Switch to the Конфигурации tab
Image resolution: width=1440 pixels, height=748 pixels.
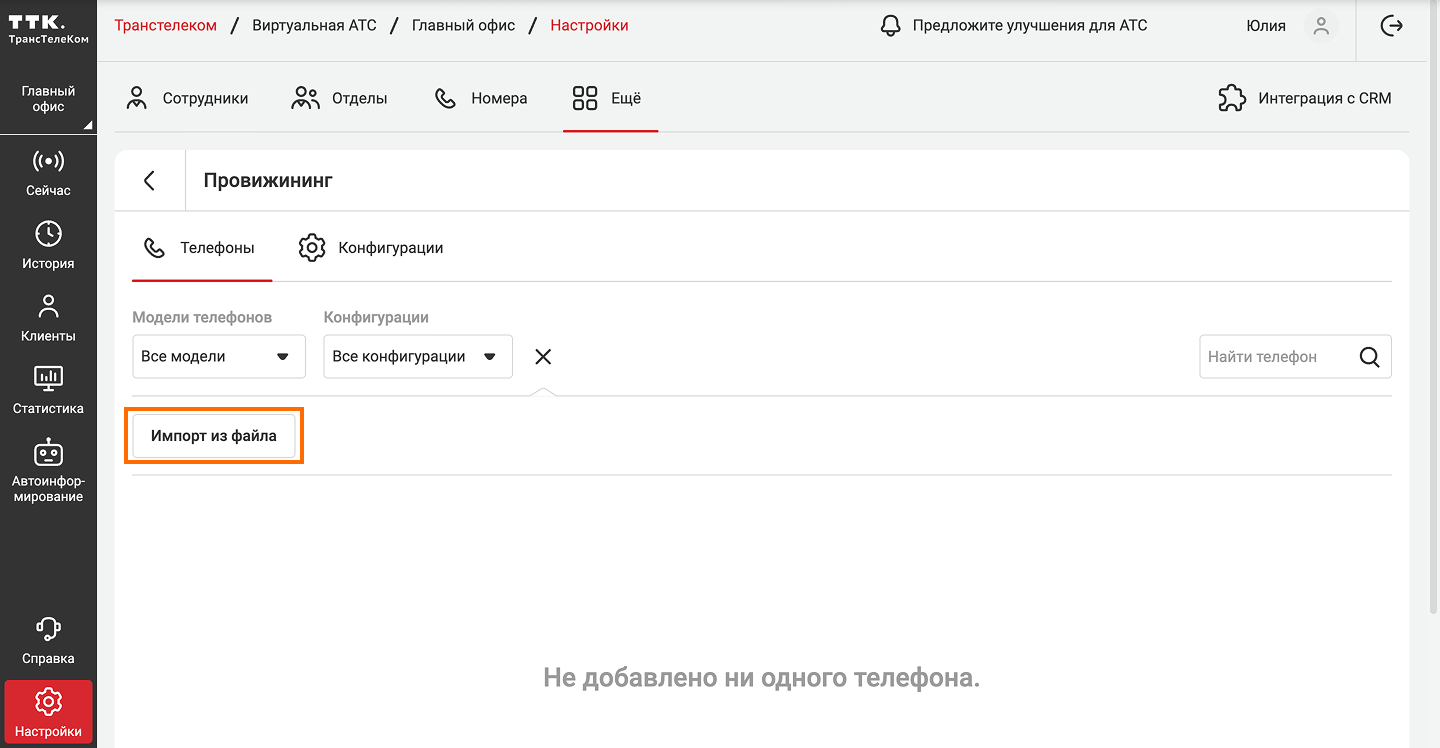(371, 248)
